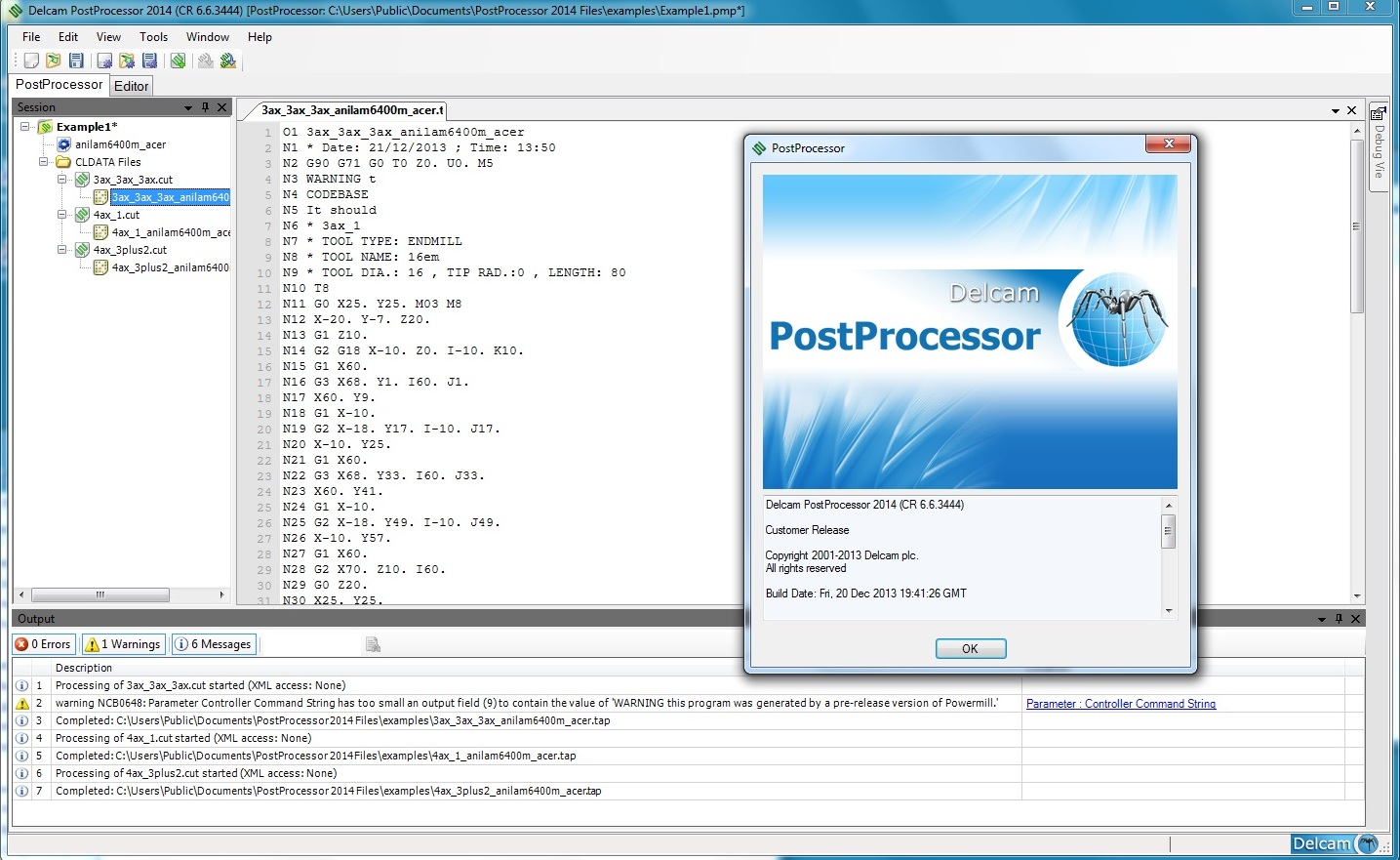Image resolution: width=1400 pixels, height=860 pixels.
Task: Open the Edit menu
Action: pos(68,37)
